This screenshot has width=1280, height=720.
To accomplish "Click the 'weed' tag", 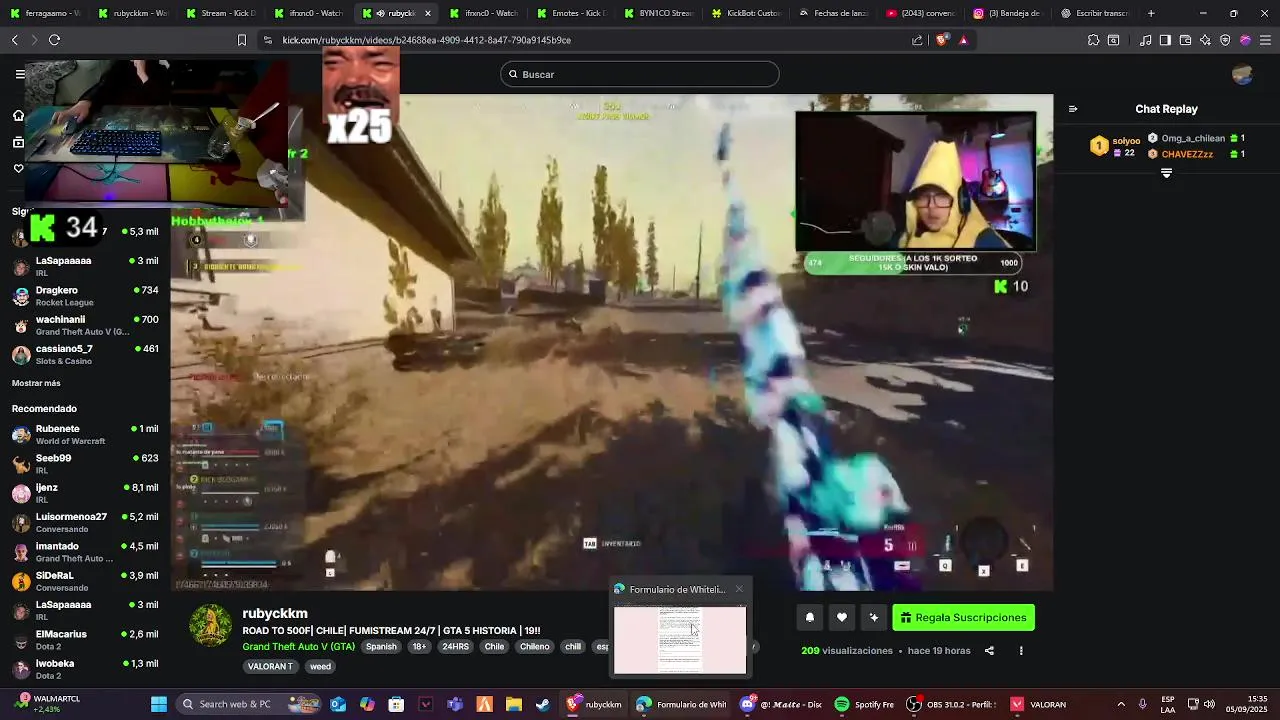I will 320,666.
